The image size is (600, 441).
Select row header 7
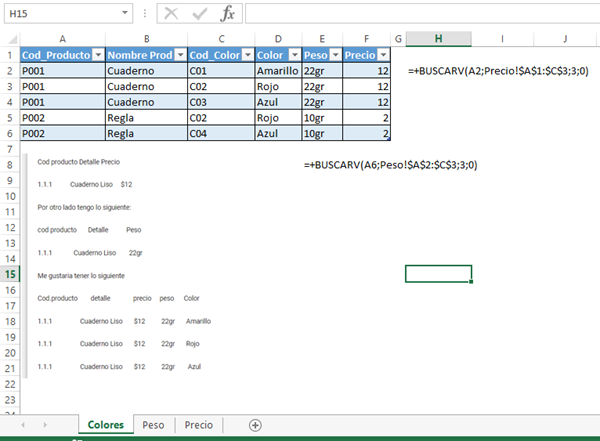(x=10, y=149)
